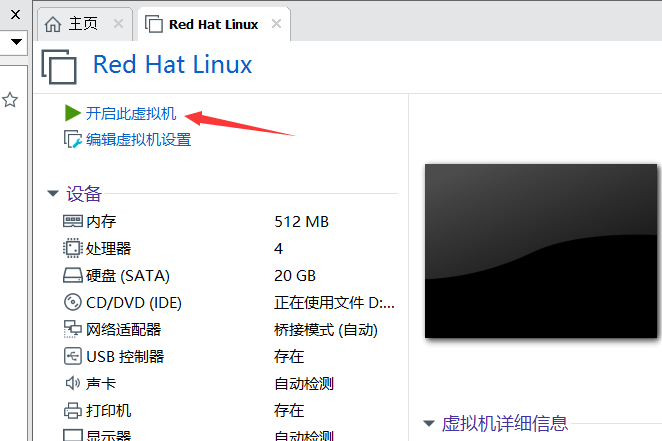Click 开启此虚拟机 to power on VM
The height and width of the screenshot is (441, 662).
point(131,114)
